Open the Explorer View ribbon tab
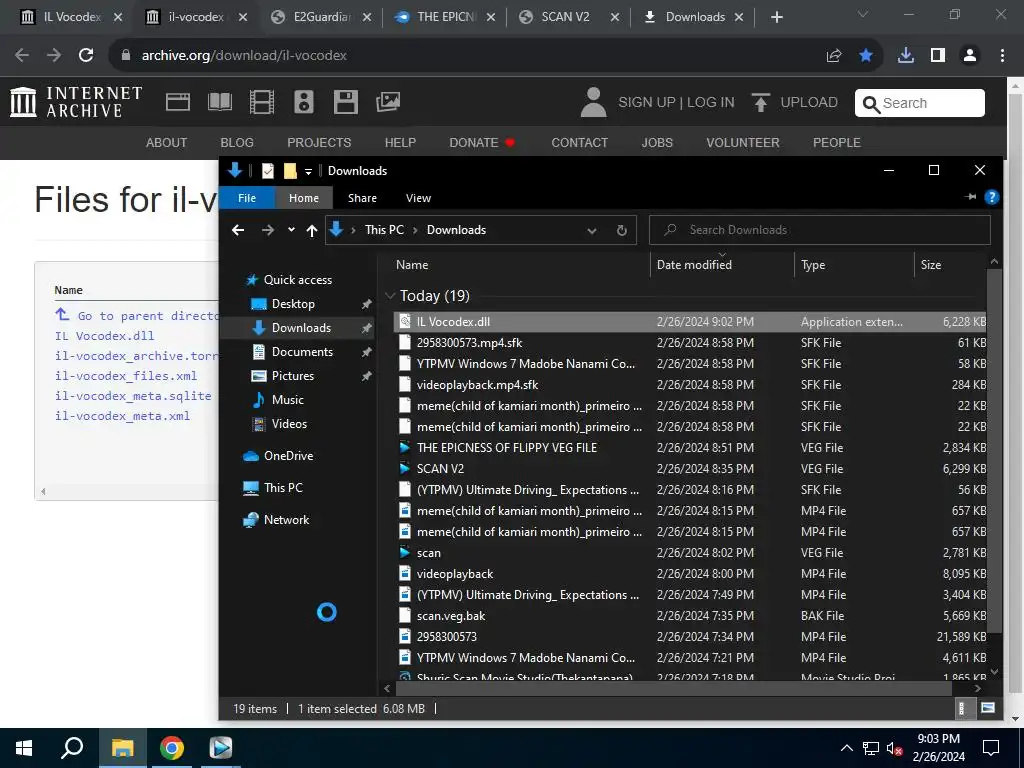 point(418,198)
